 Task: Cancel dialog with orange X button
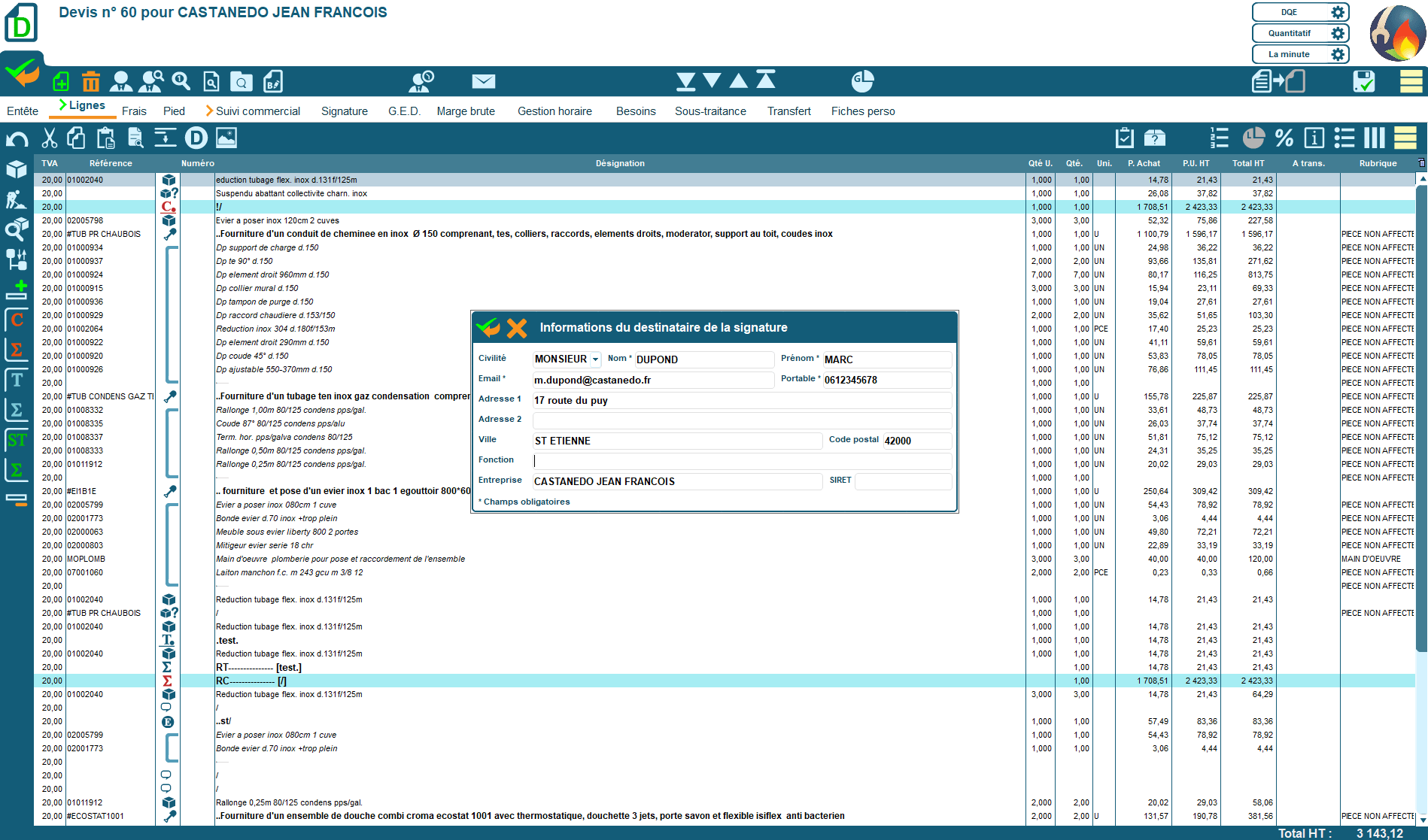click(517, 328)
